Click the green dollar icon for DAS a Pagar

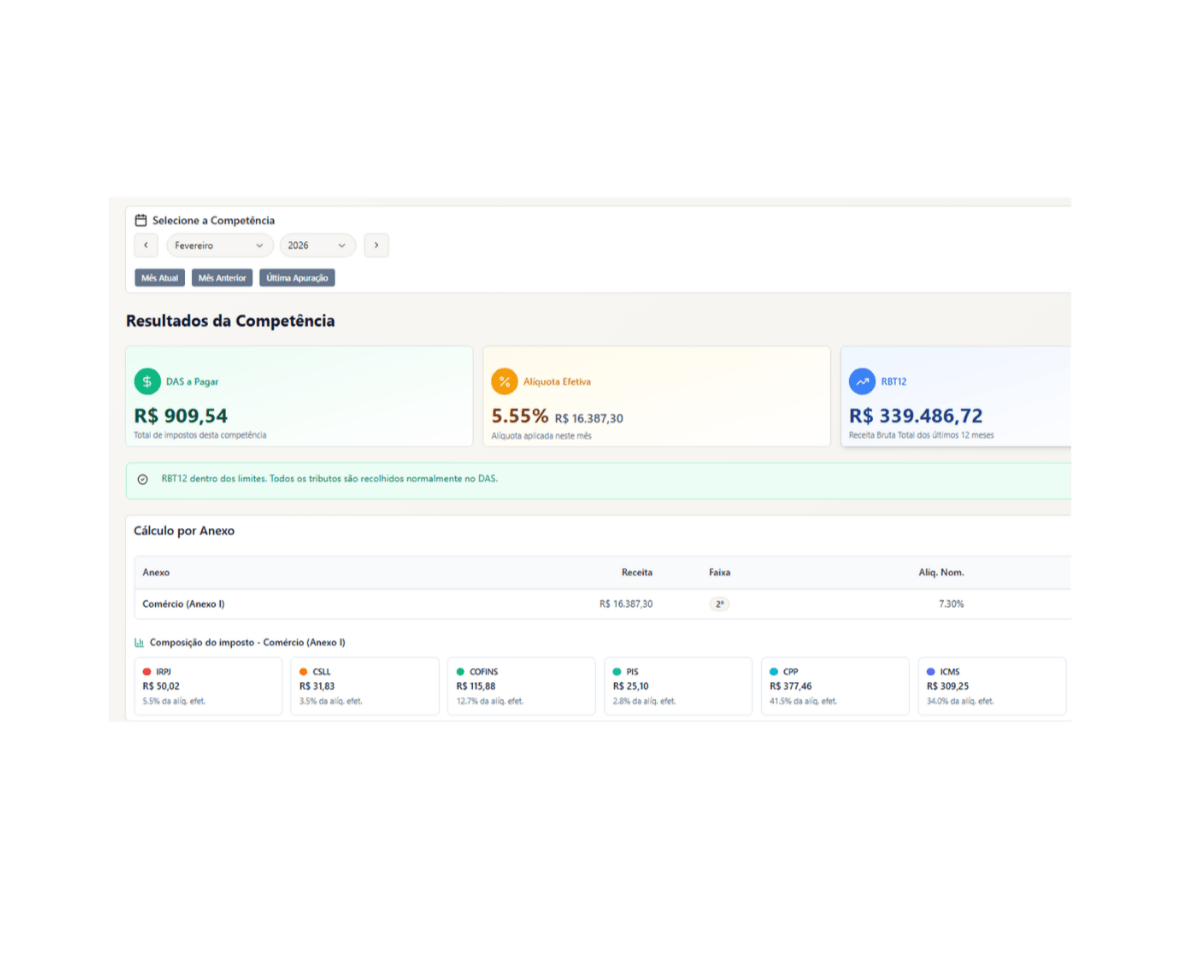click(147, 381)
